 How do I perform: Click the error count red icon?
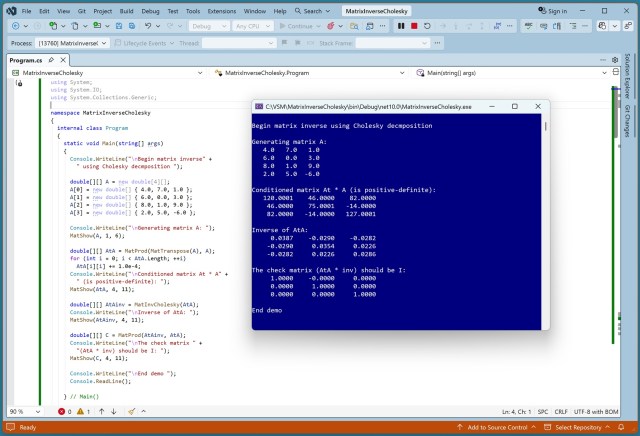point(62,411)
